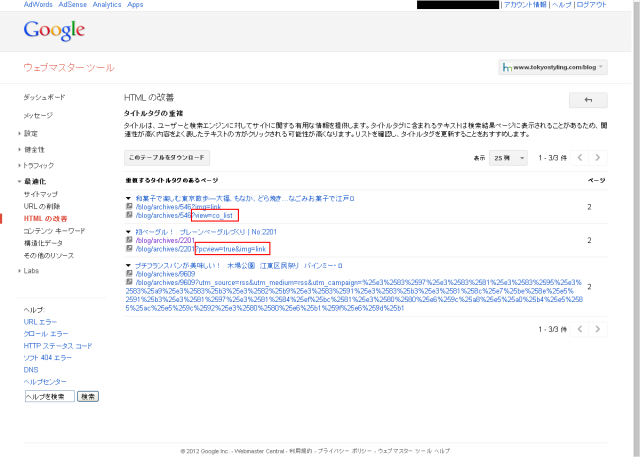Collapse the 初ベーグル title row
The image size is (640, 457).
(x=128, y=232)
